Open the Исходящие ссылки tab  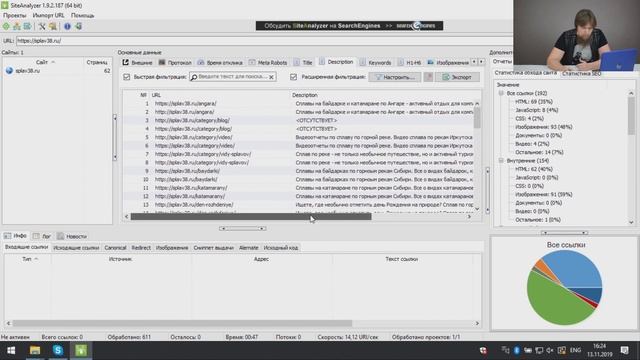76,248
